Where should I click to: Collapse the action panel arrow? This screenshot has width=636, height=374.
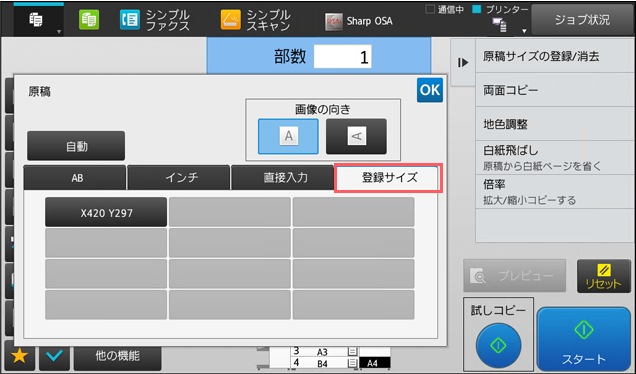tap(463, 62)
